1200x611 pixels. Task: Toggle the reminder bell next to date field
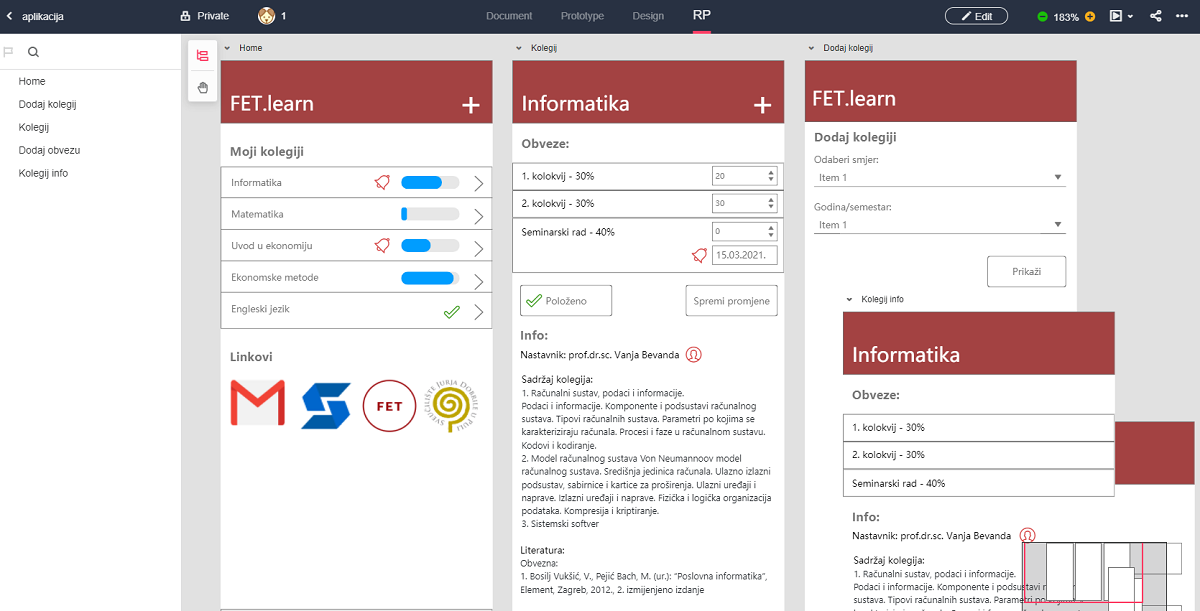coord(699,255)
